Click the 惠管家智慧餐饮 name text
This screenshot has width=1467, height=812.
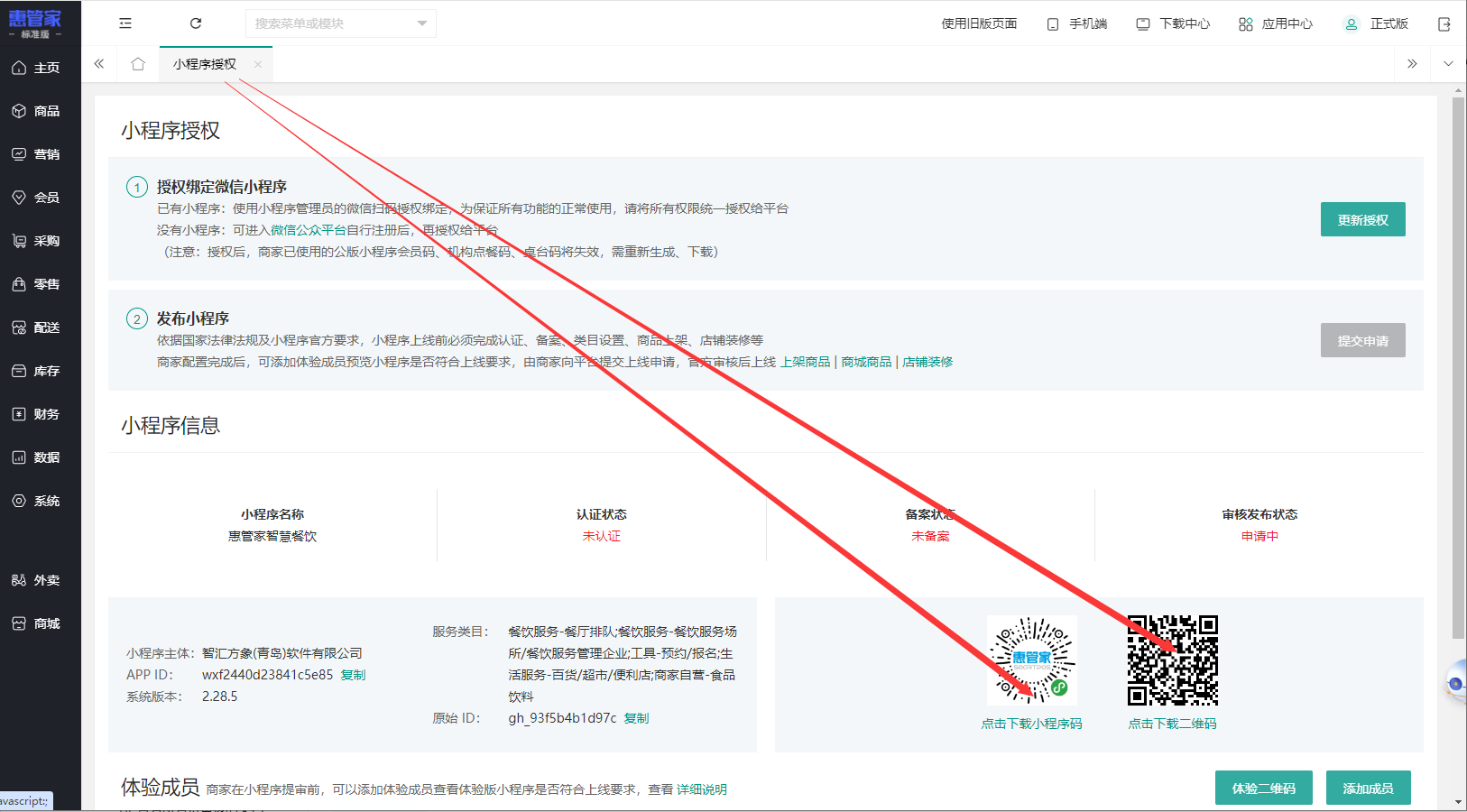coord(272,536)
